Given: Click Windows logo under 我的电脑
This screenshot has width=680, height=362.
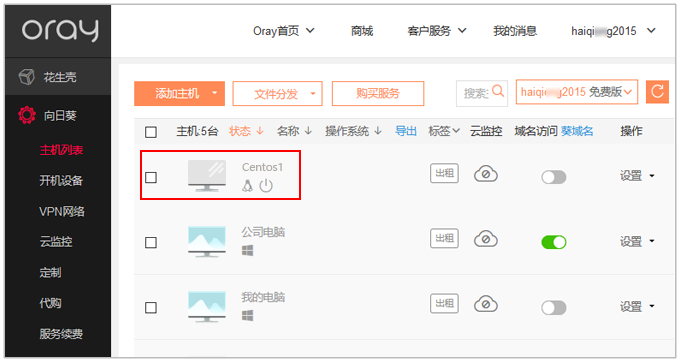Looking at the screenshot, I should [x=247, y=316].
